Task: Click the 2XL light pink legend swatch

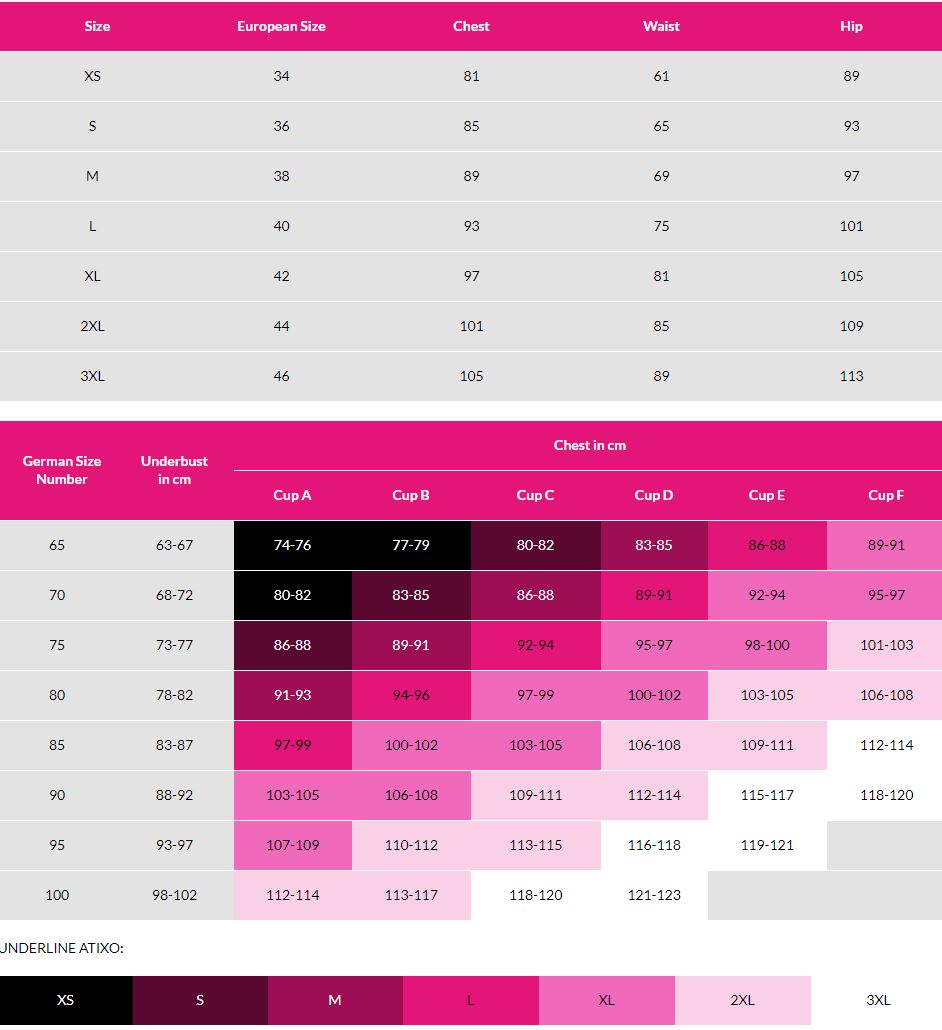Action: click(x=742, y=1000)
